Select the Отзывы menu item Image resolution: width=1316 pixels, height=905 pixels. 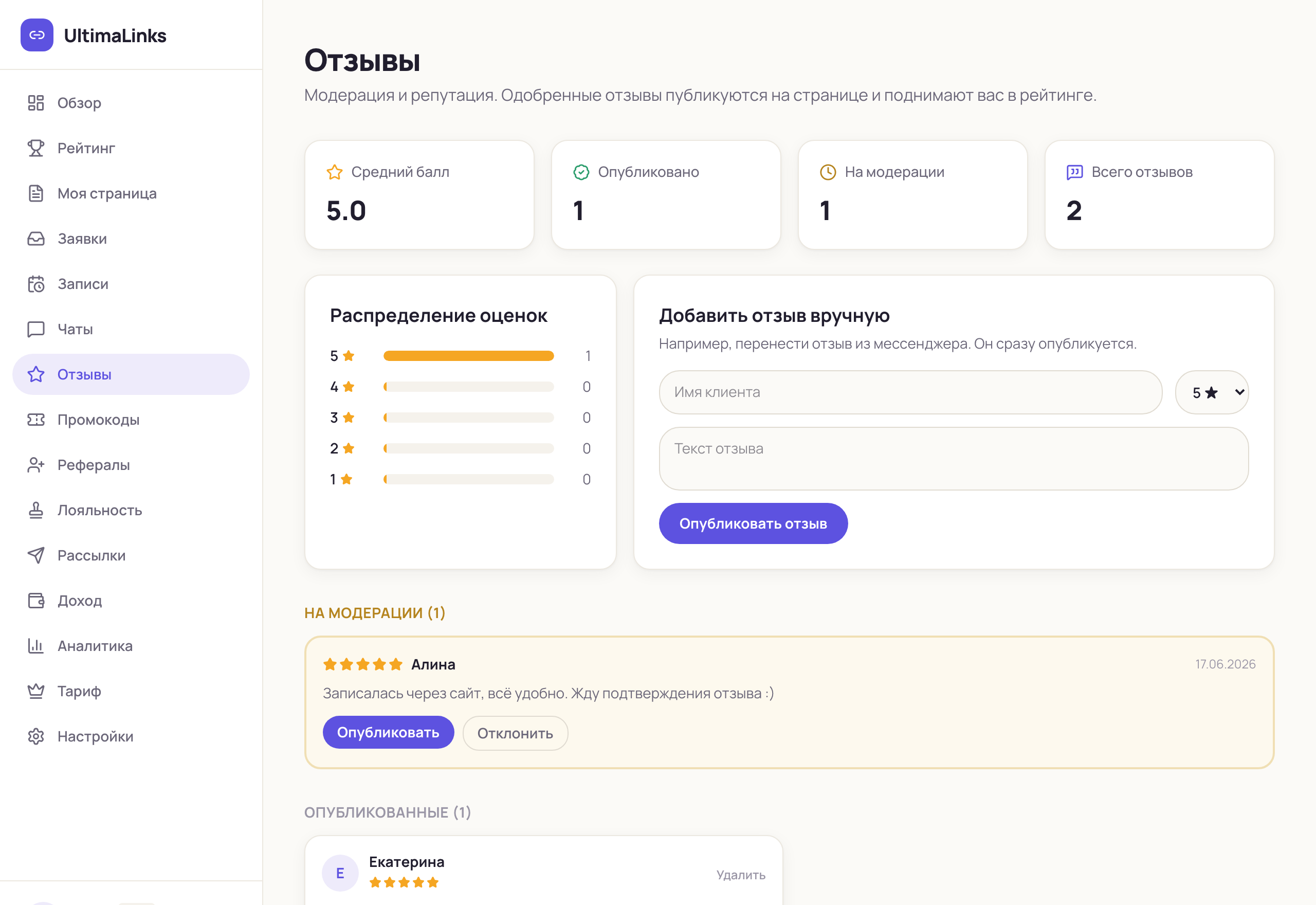click(x=131, y=374)
